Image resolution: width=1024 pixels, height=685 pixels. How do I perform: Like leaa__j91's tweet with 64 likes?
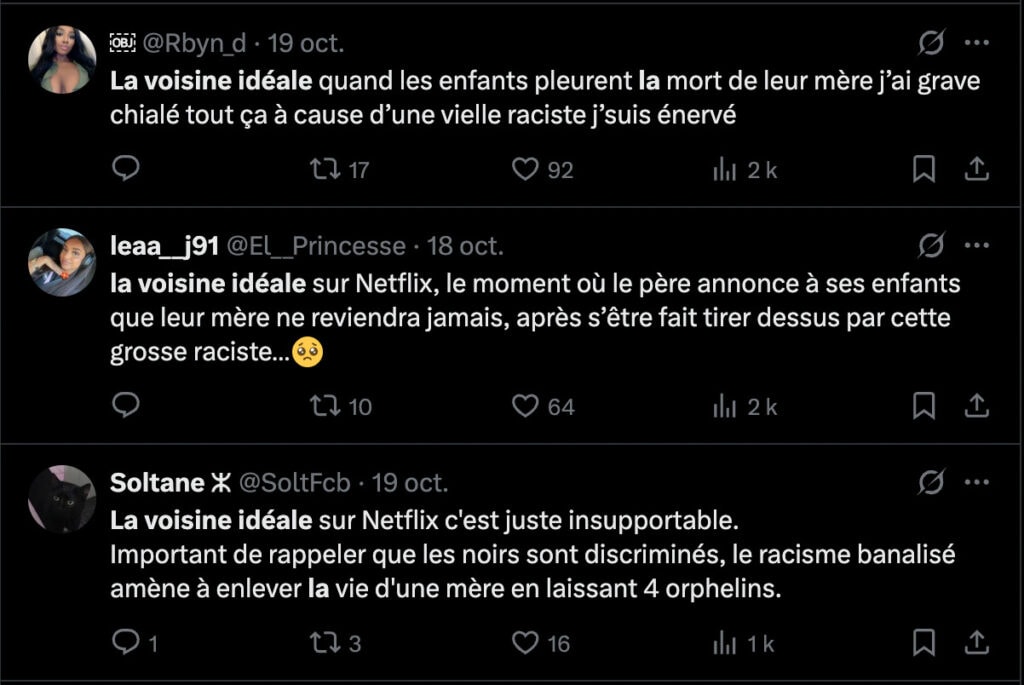[526, 405]
